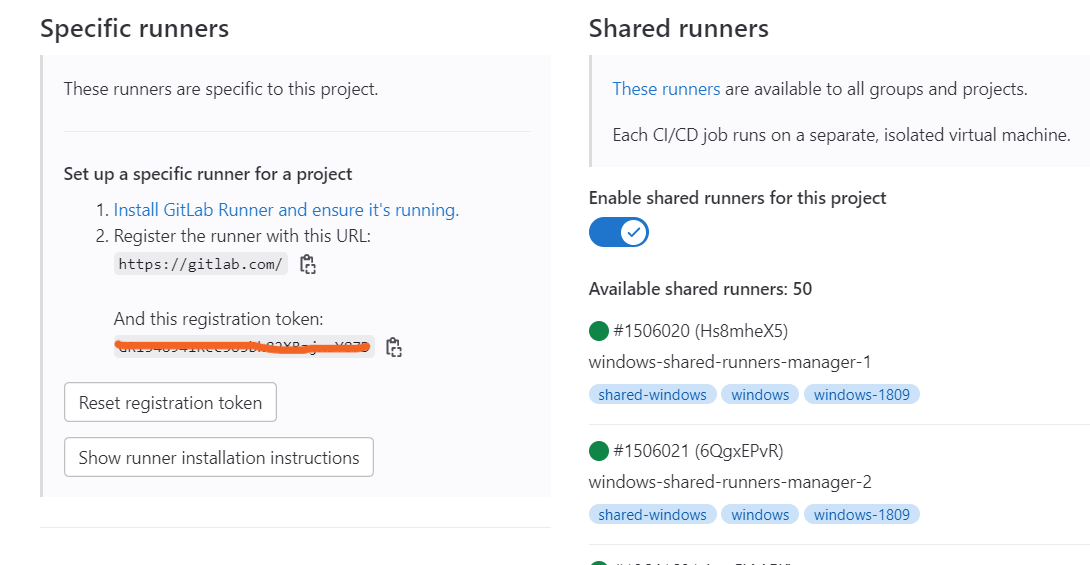Select the windows tag under runners-manager-1

760,394
